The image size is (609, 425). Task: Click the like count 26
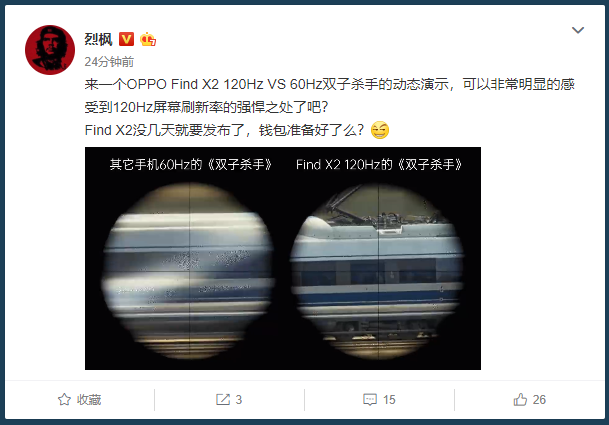click(x=539, y=400)
